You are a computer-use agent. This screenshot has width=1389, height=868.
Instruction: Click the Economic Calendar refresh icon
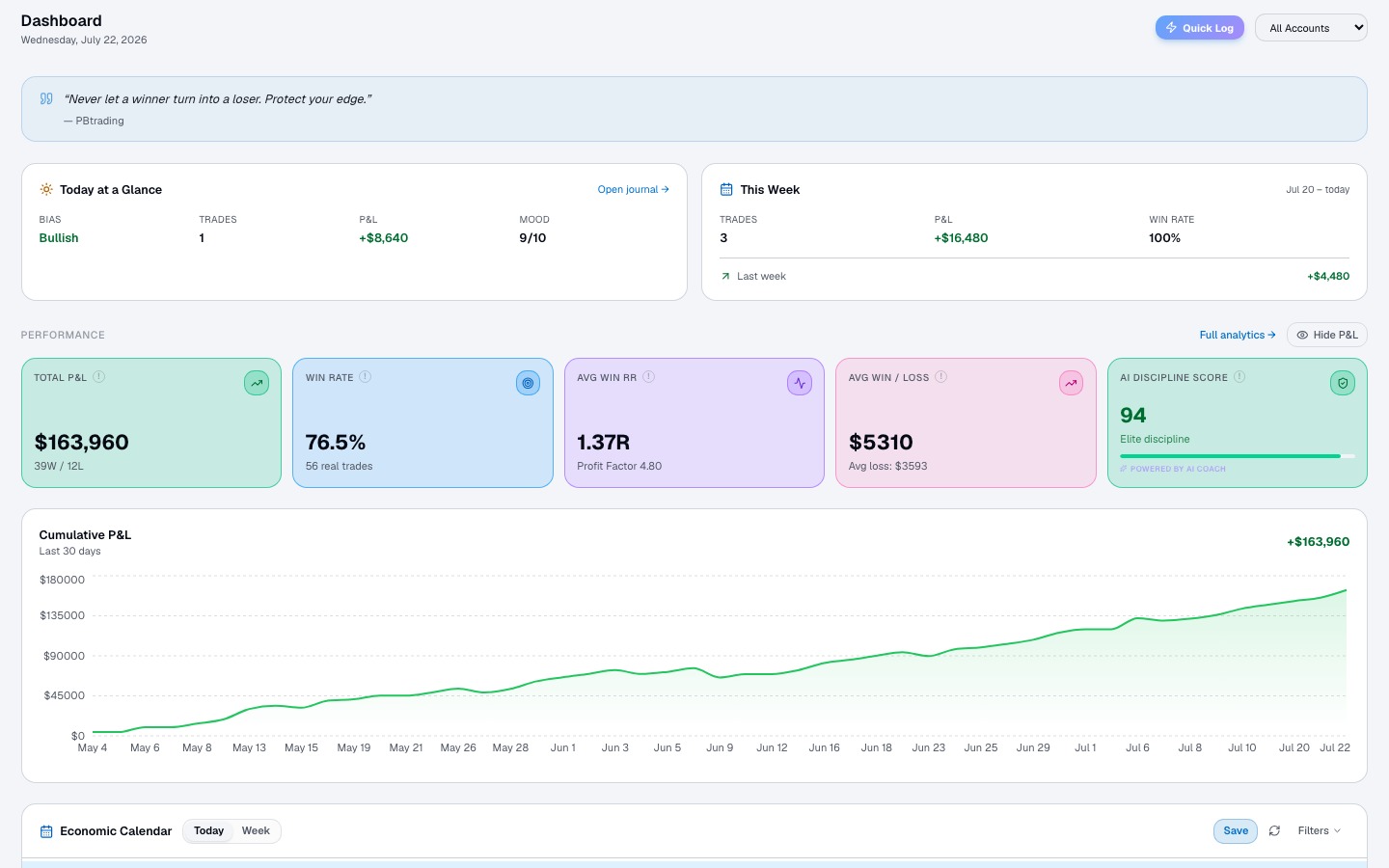1274,831
